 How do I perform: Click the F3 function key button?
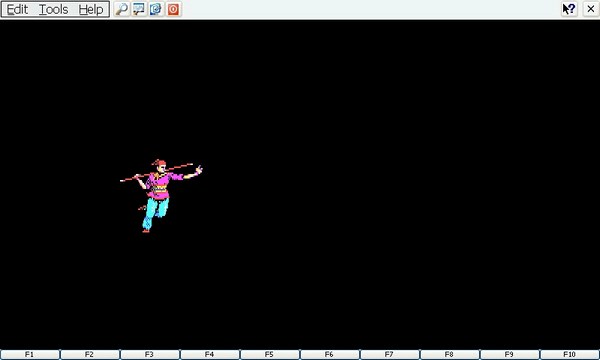point(150,355)
